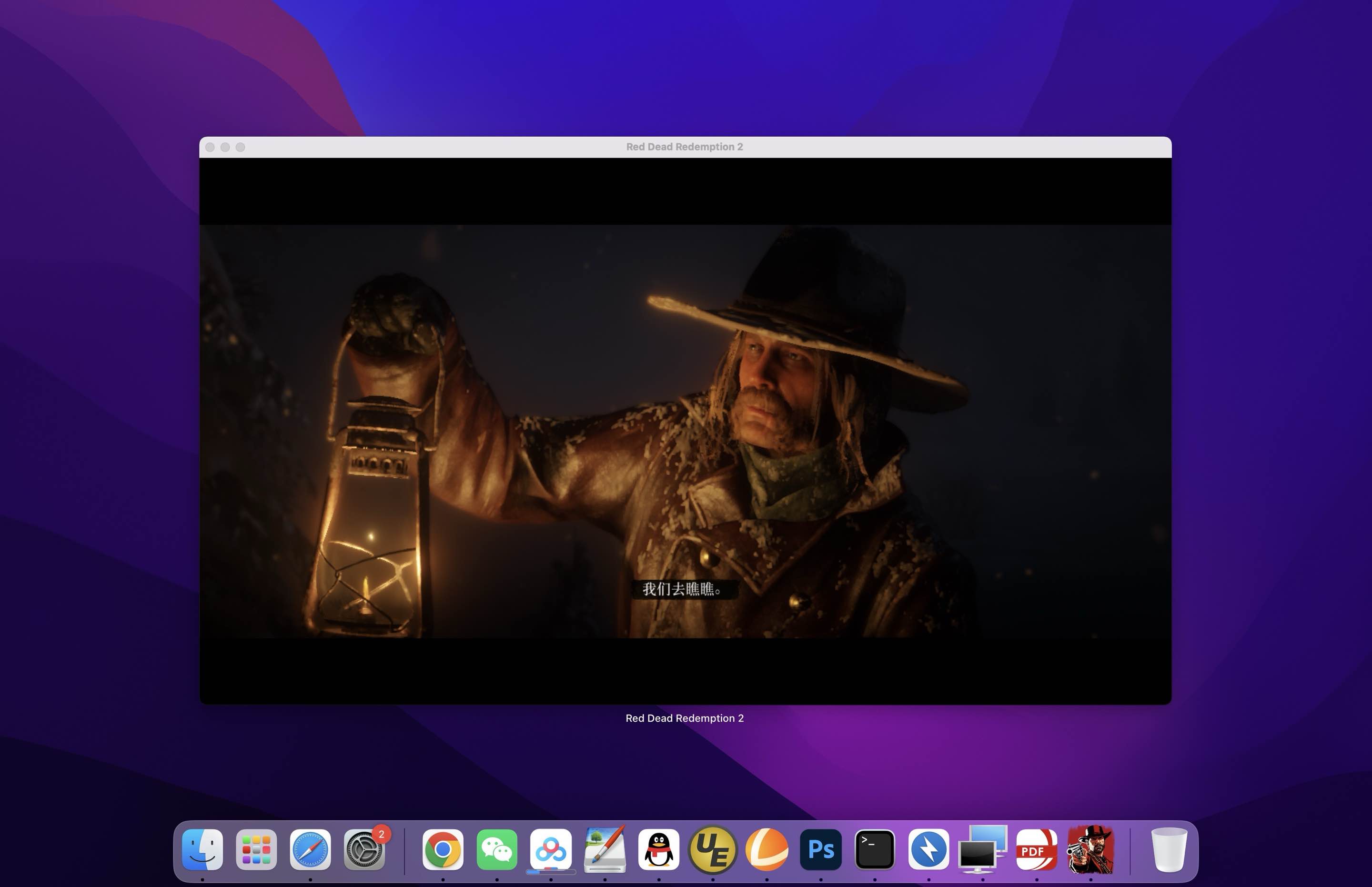Click the Baidu Netdisk progress bar in Dock
The width and height of the screenshot is (1372, 887).
(551, 872)
